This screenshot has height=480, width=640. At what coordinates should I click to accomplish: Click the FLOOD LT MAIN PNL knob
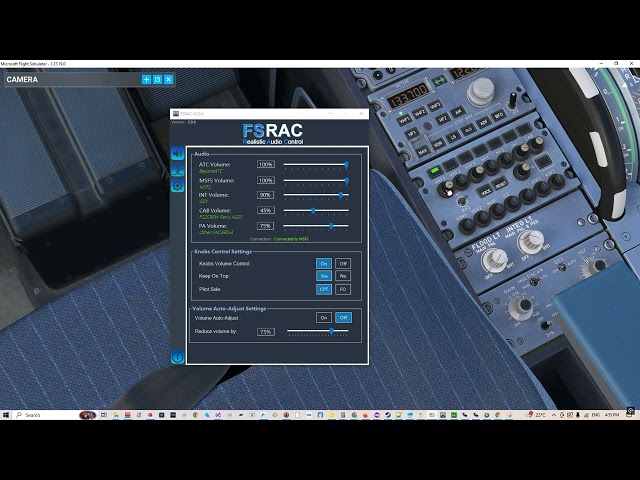[x=495, y=260]
